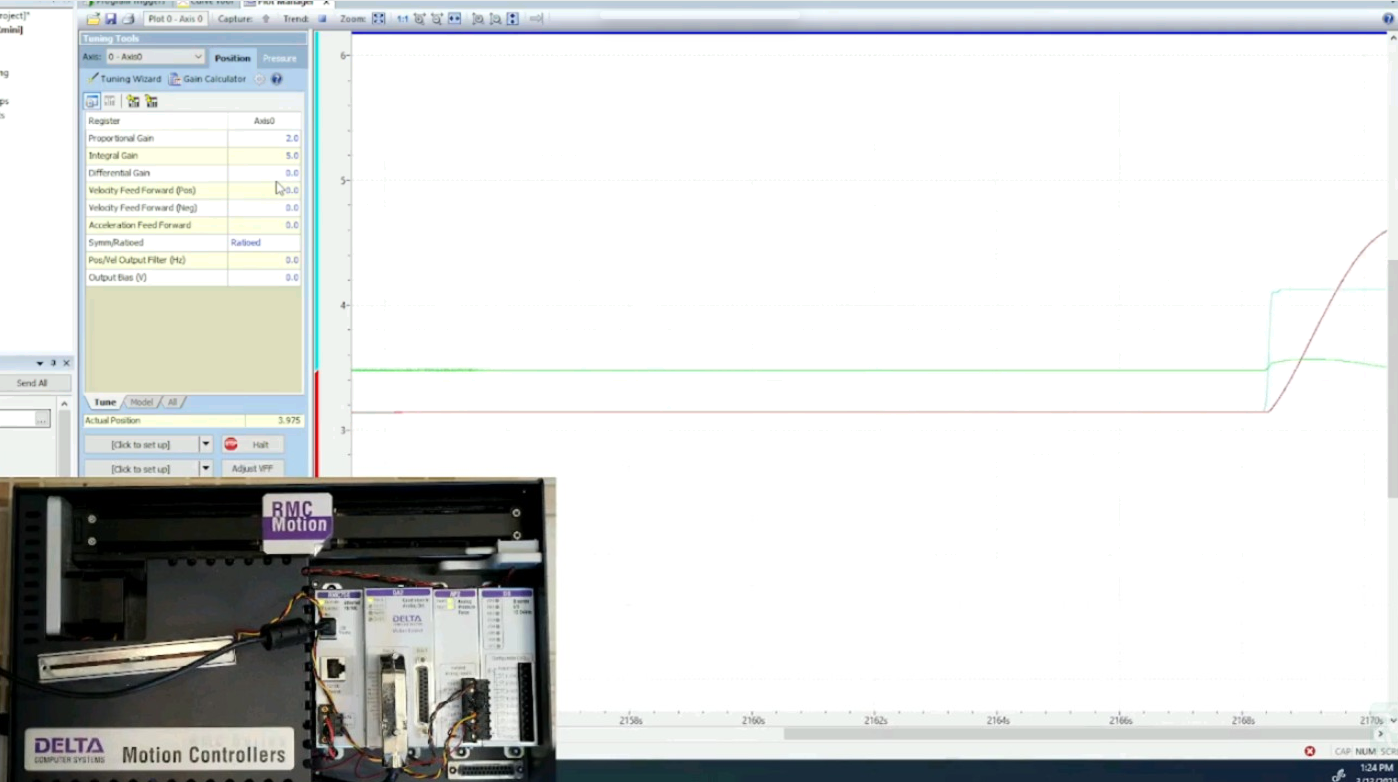
Task: Open Plot 0 - Axis 0 selector
Action: [x=176, y=19]
